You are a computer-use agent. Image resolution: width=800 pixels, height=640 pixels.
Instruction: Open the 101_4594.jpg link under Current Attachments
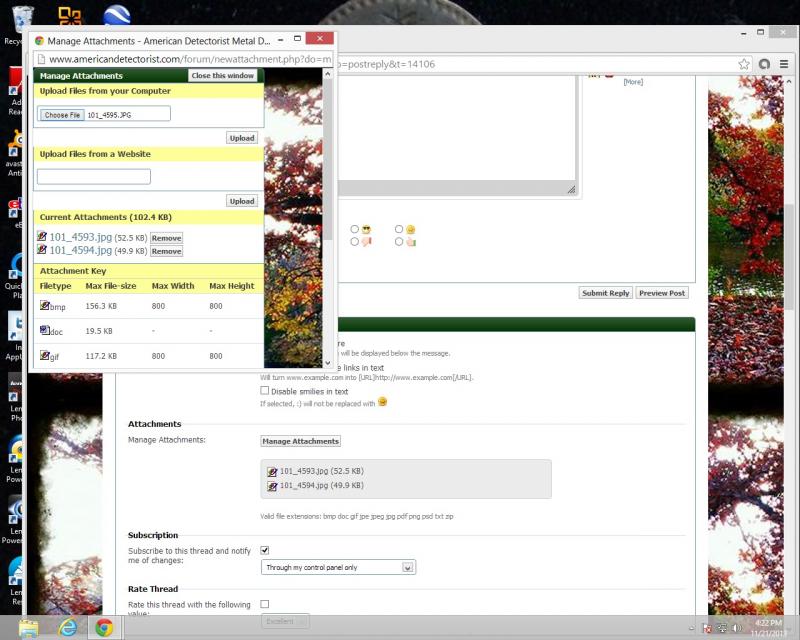(x=81, y=250)
